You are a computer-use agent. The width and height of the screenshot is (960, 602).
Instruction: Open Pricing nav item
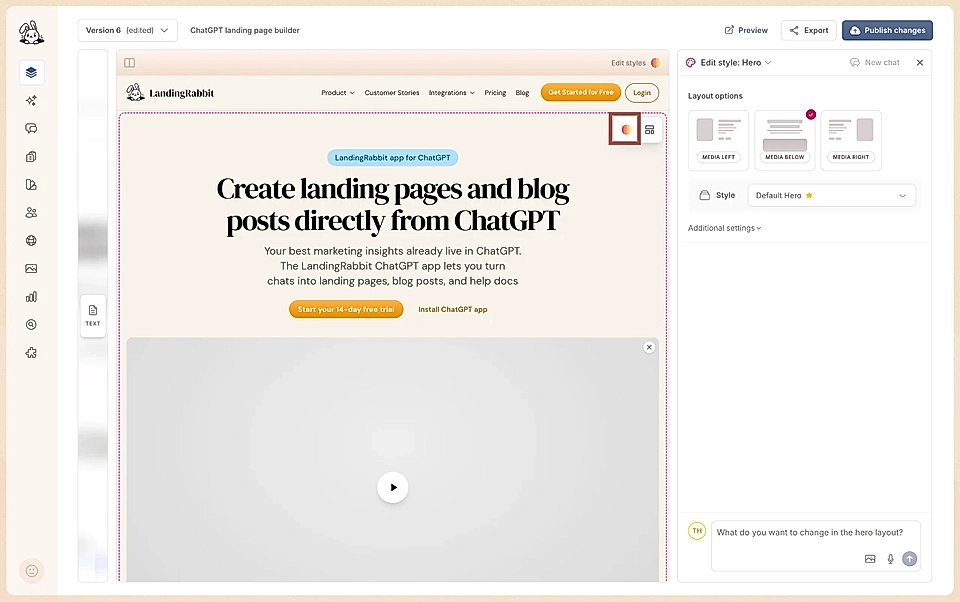(x=495, y=92)
